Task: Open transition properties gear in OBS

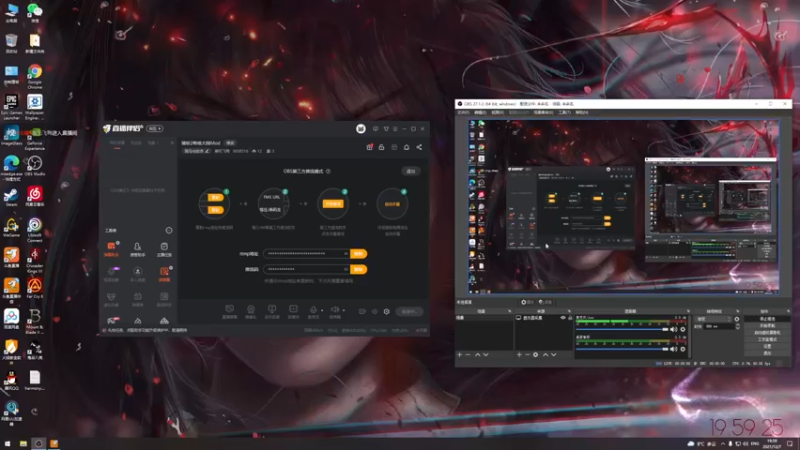Action: 736,319
